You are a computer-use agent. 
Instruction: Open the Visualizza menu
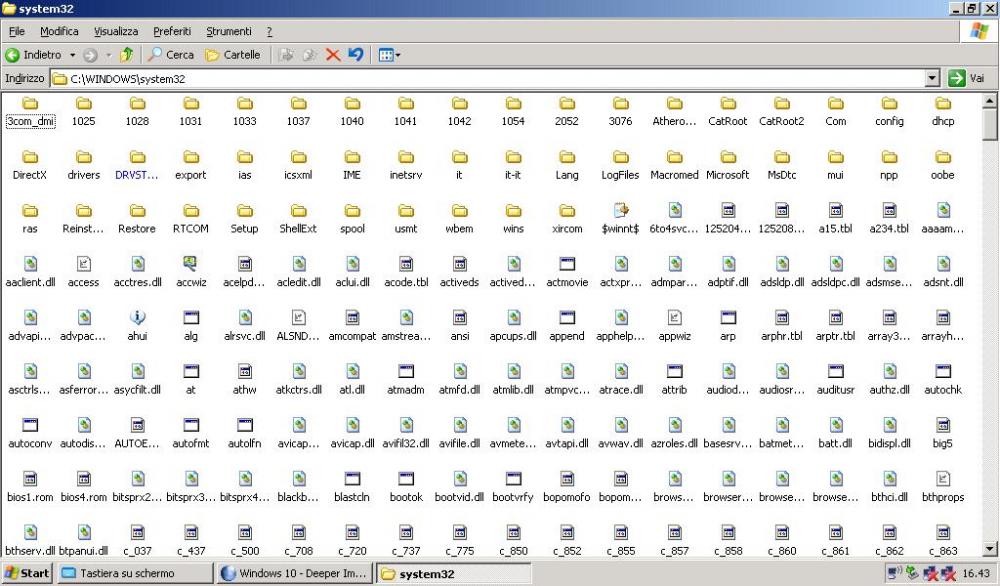[116, 32]
